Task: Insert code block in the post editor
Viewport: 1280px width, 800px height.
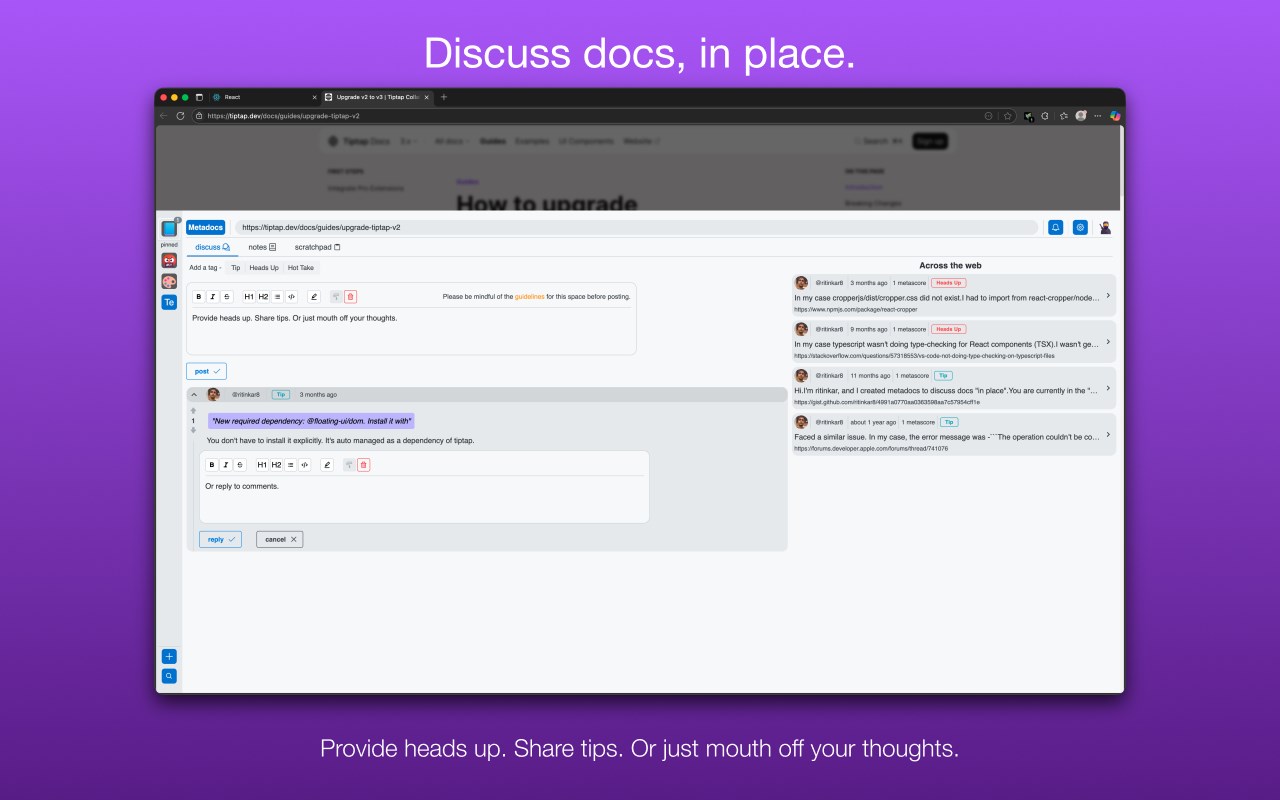Action: point(291,297)
